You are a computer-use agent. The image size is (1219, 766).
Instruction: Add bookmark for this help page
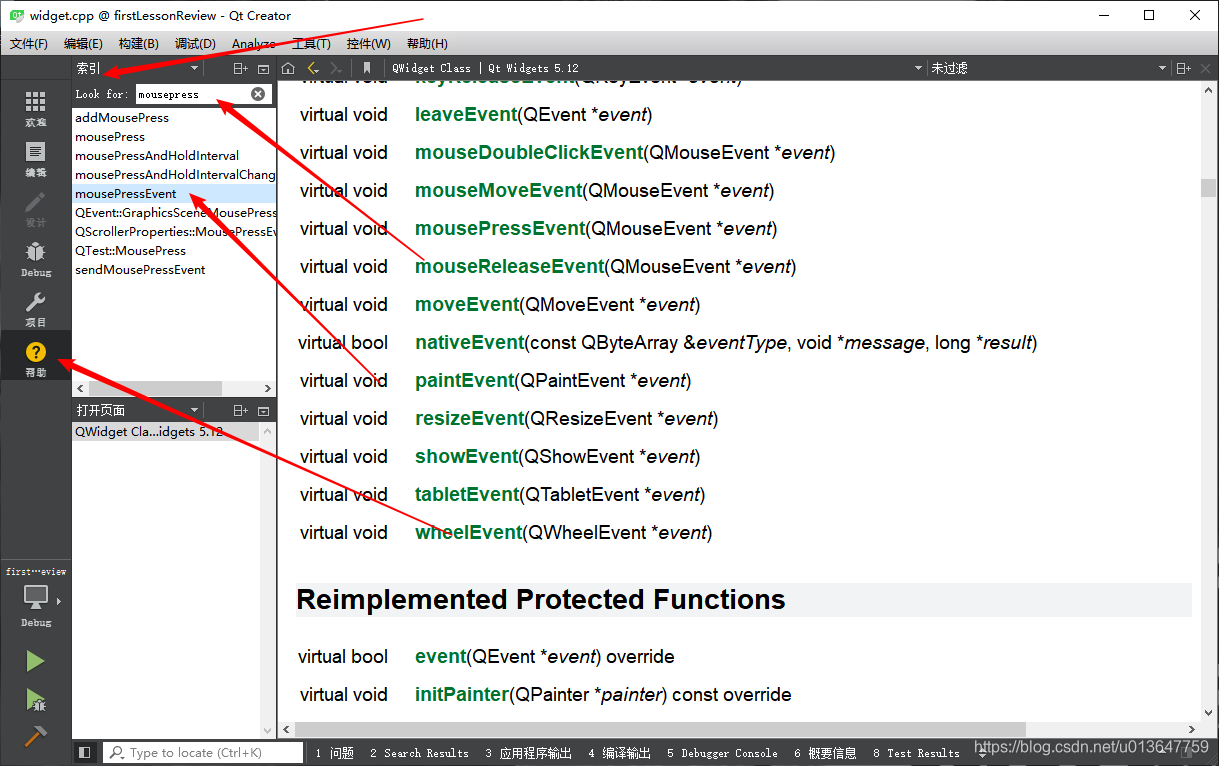pyautogui.click(x=367, y=68)
